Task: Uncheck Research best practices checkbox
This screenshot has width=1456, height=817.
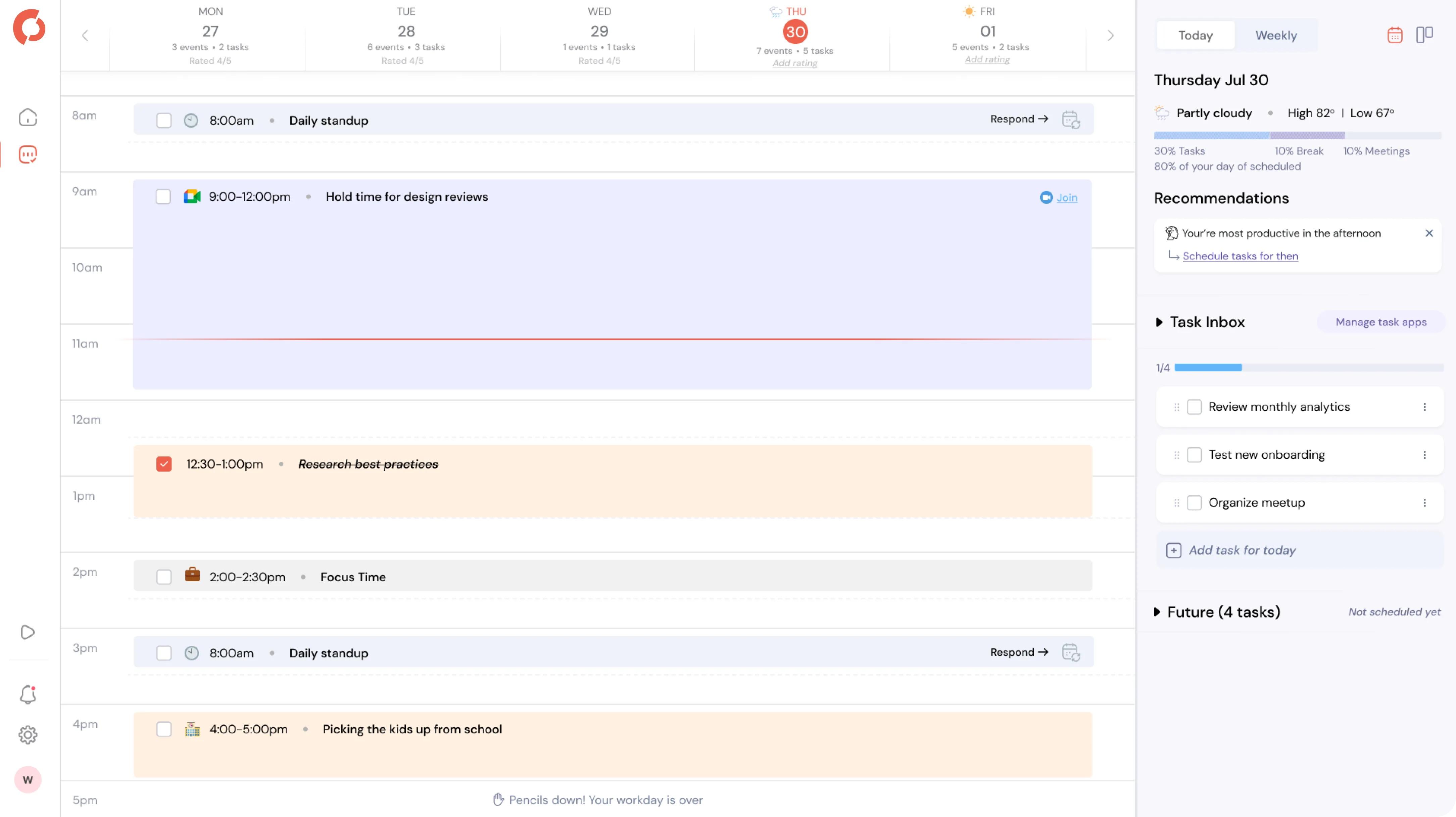Action: [164, 464]
